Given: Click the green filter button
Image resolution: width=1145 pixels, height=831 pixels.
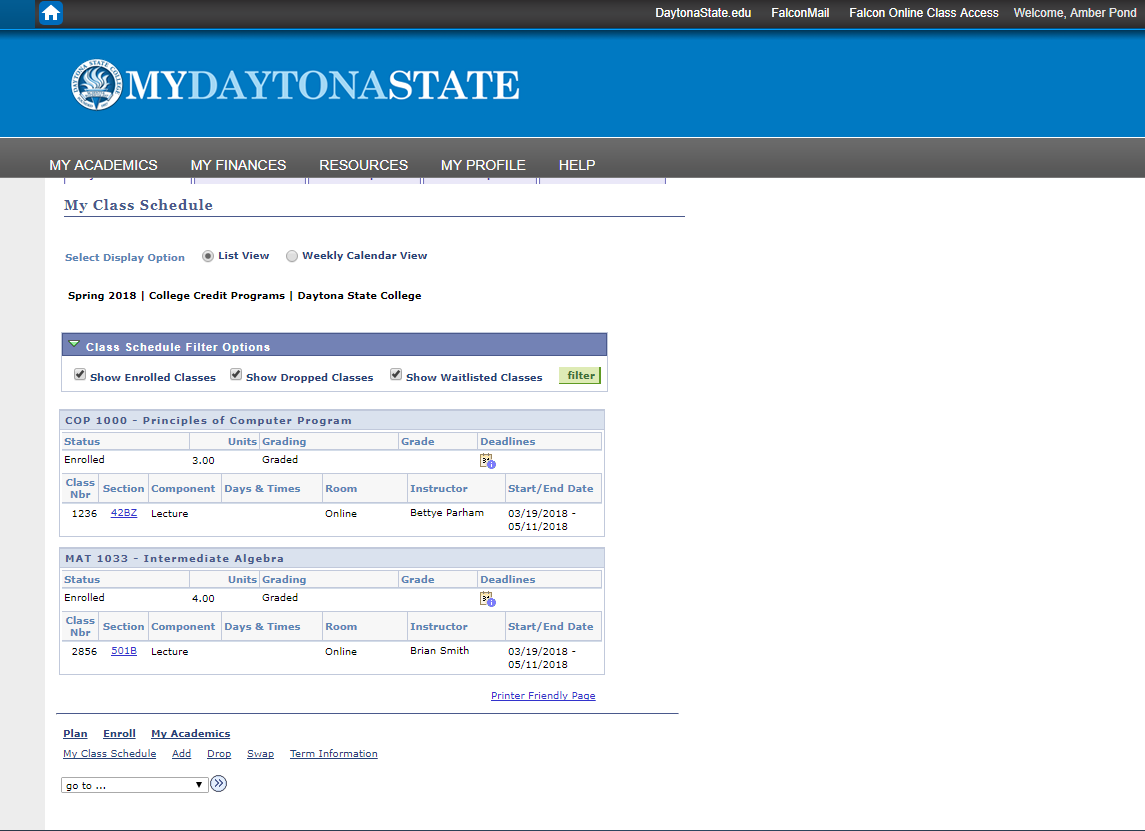Looking at the screenshot, I should [x=580, y=375].
